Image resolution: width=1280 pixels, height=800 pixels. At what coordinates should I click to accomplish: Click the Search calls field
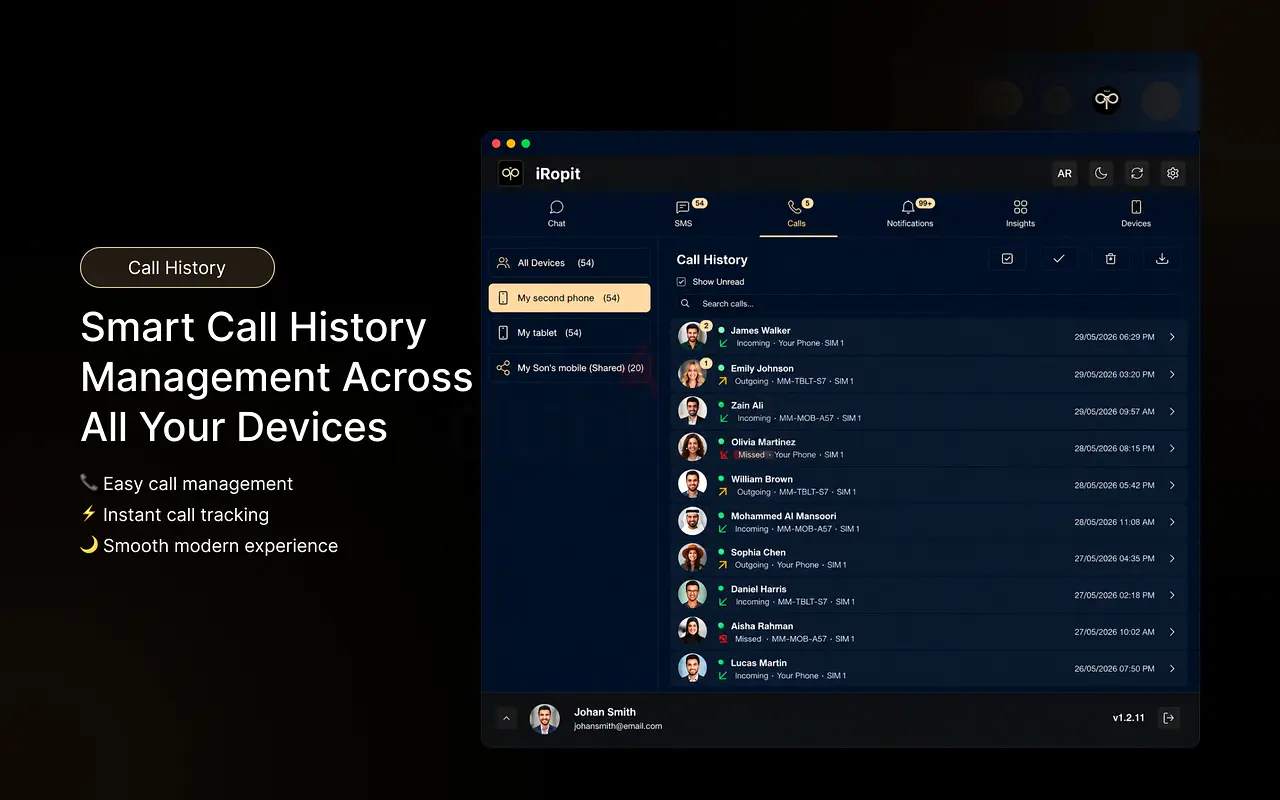point(932,304)
